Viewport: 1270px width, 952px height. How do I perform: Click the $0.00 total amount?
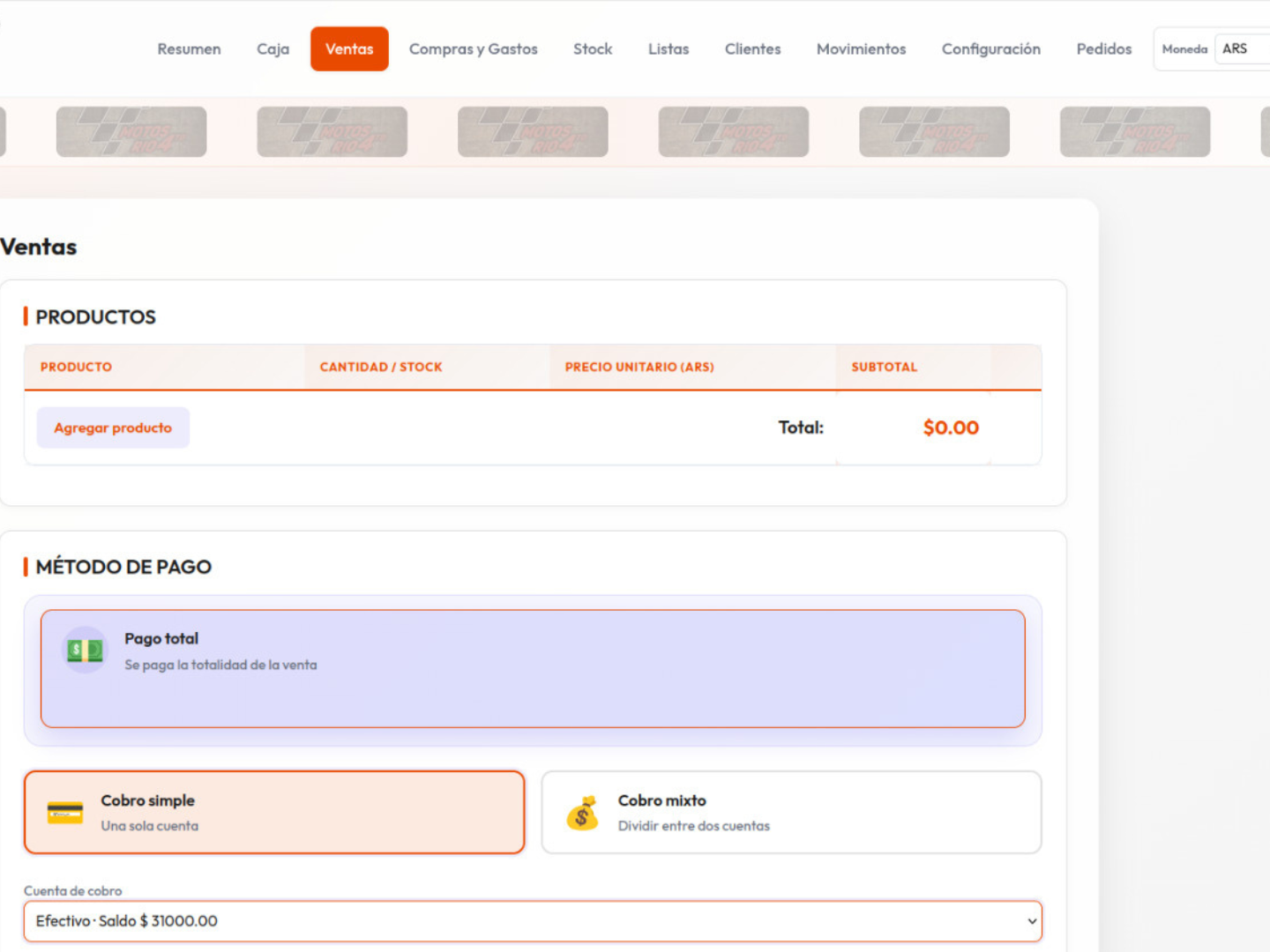coord(951,428)
